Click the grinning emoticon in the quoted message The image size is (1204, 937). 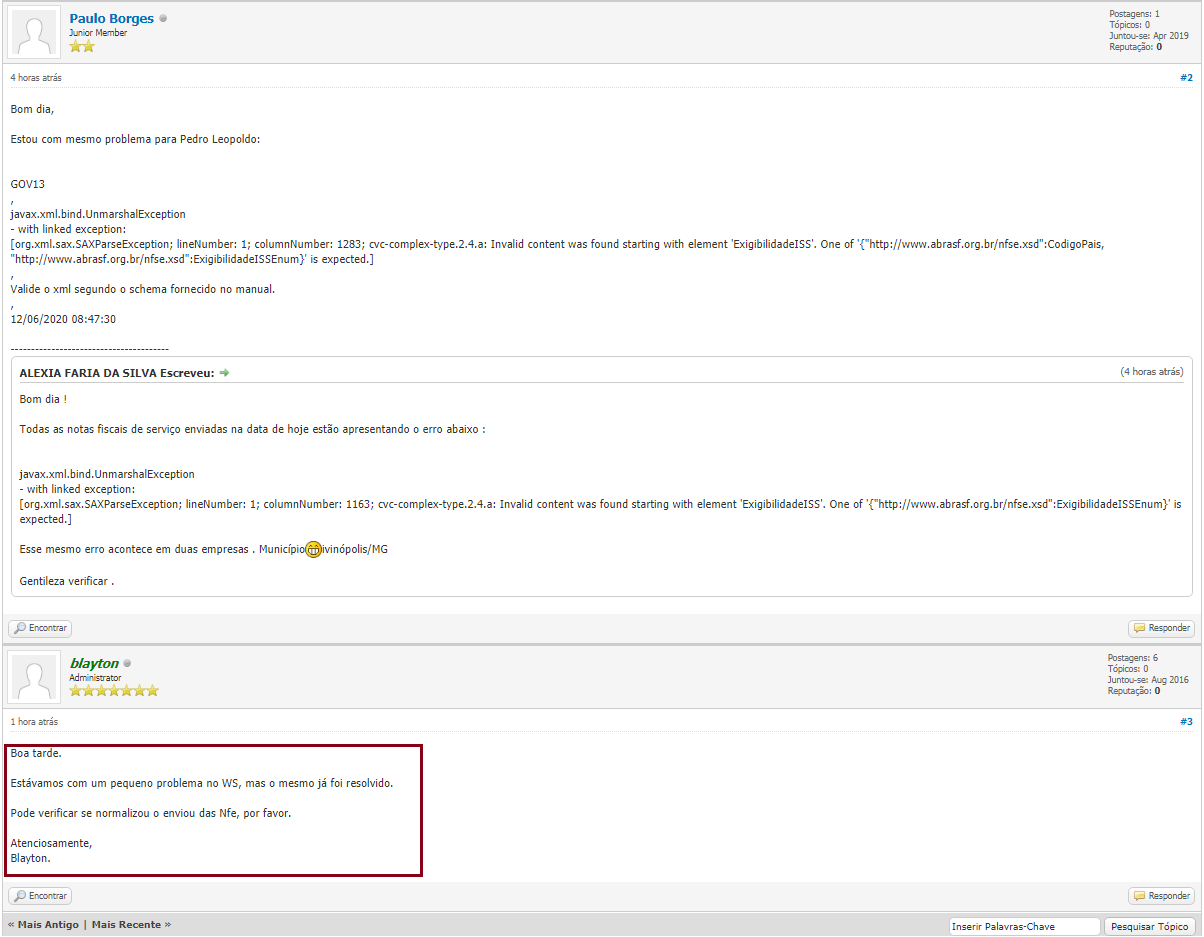click(x=314, y=549)
